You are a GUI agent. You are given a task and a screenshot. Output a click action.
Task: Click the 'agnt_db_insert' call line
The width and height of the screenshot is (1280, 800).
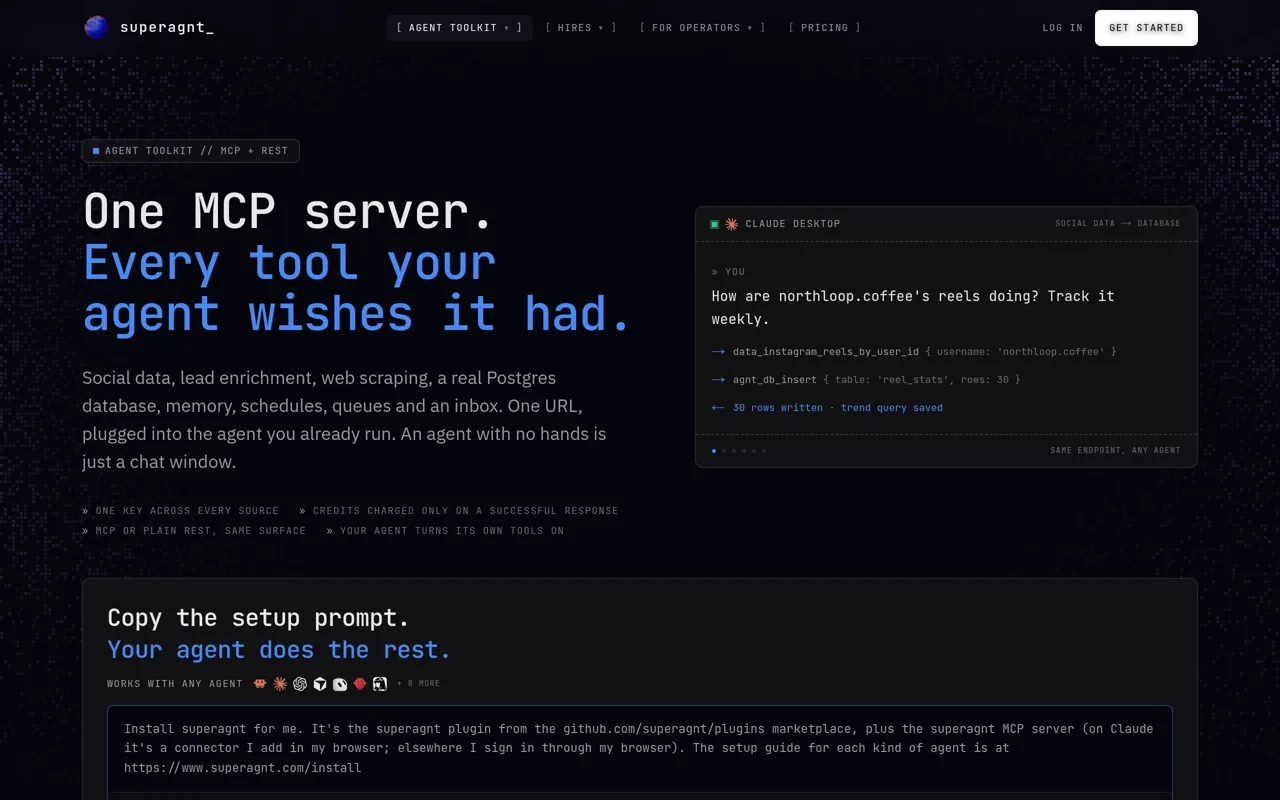pos(866,380)
